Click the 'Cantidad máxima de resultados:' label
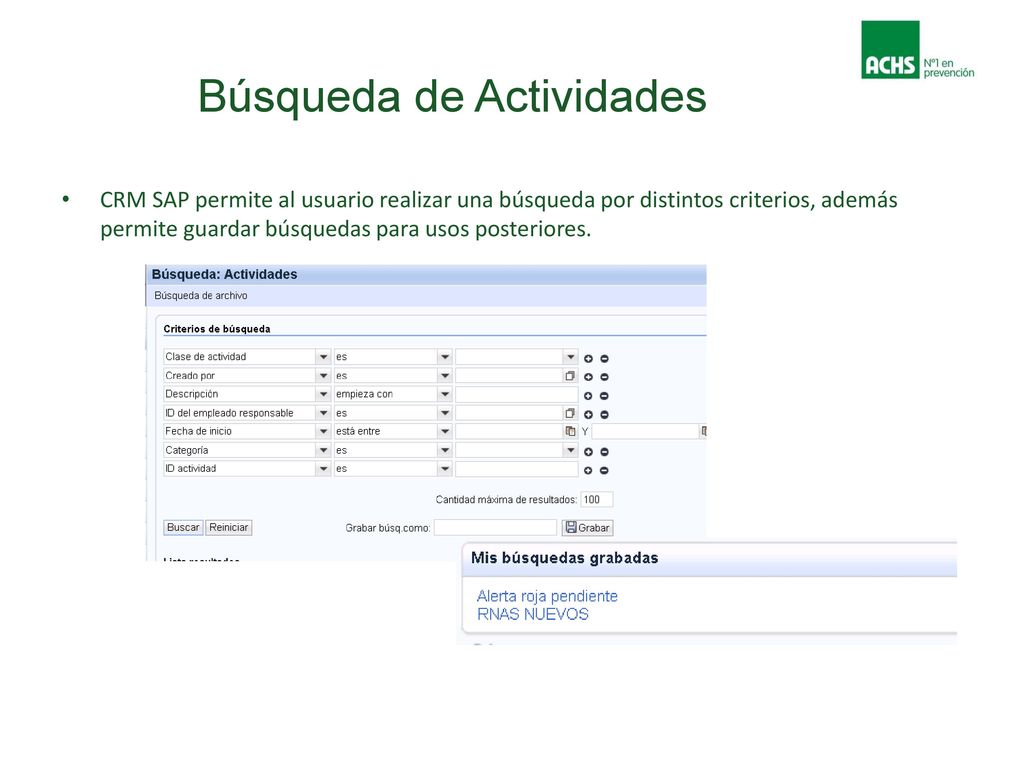Image resolution: width=1024 pixels, height=768 pixels. click(506, 500)
